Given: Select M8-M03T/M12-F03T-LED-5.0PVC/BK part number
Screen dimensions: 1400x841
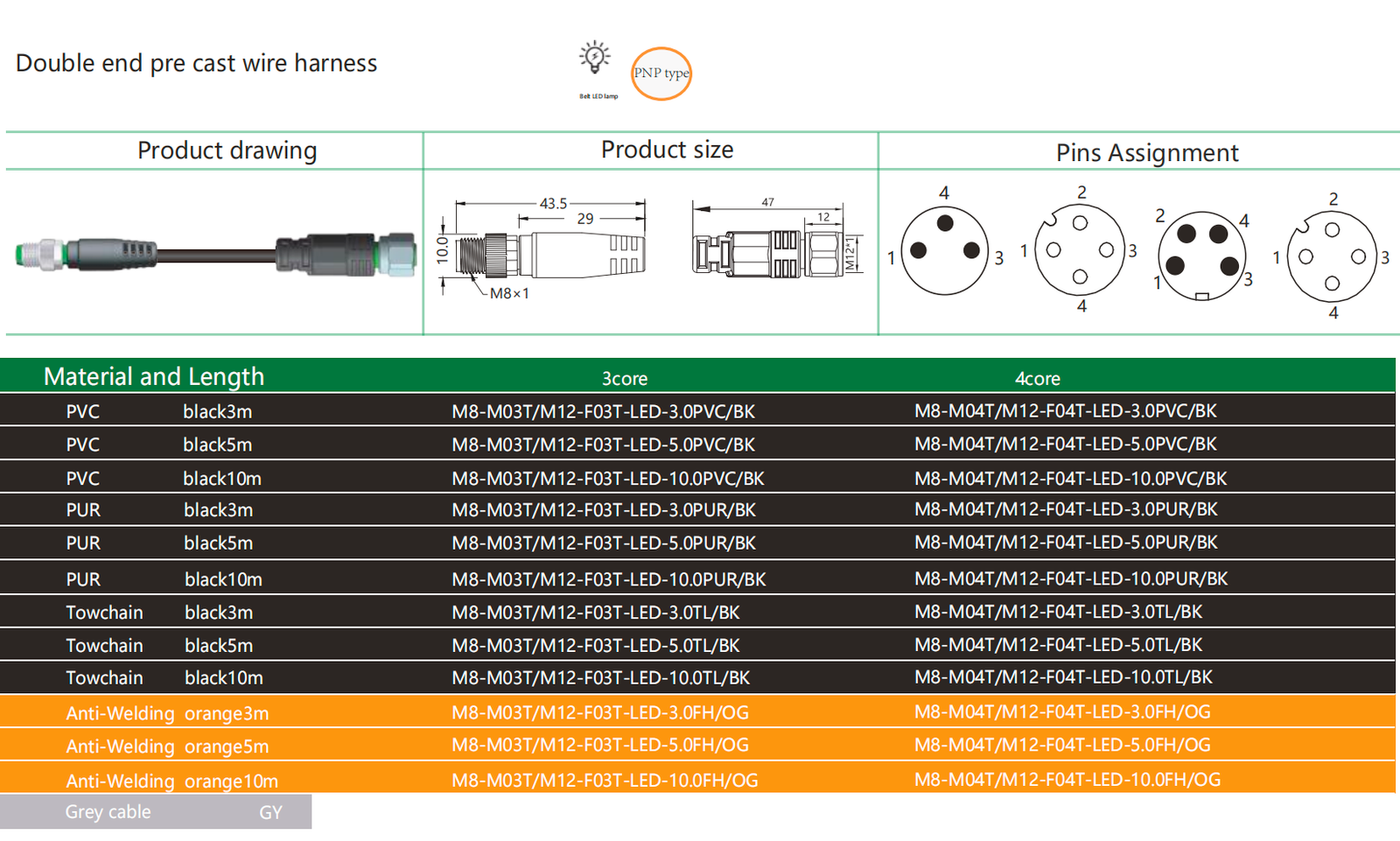Looking at the screenshot, I should (x=603, y=445).
